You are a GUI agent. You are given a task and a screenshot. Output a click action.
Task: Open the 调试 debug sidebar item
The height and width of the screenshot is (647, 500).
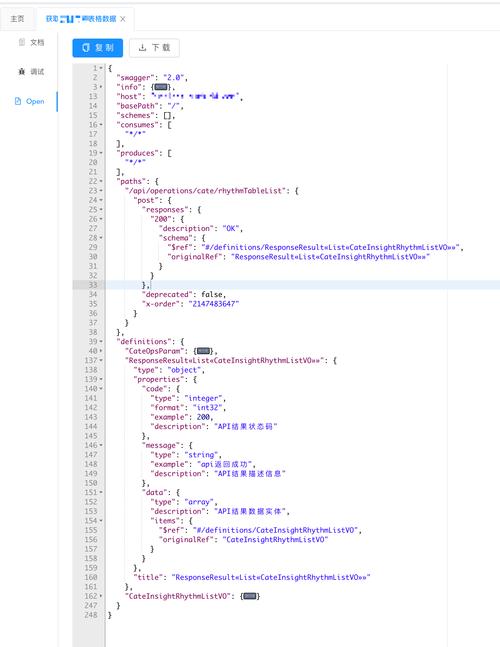[x=31, y=71]
